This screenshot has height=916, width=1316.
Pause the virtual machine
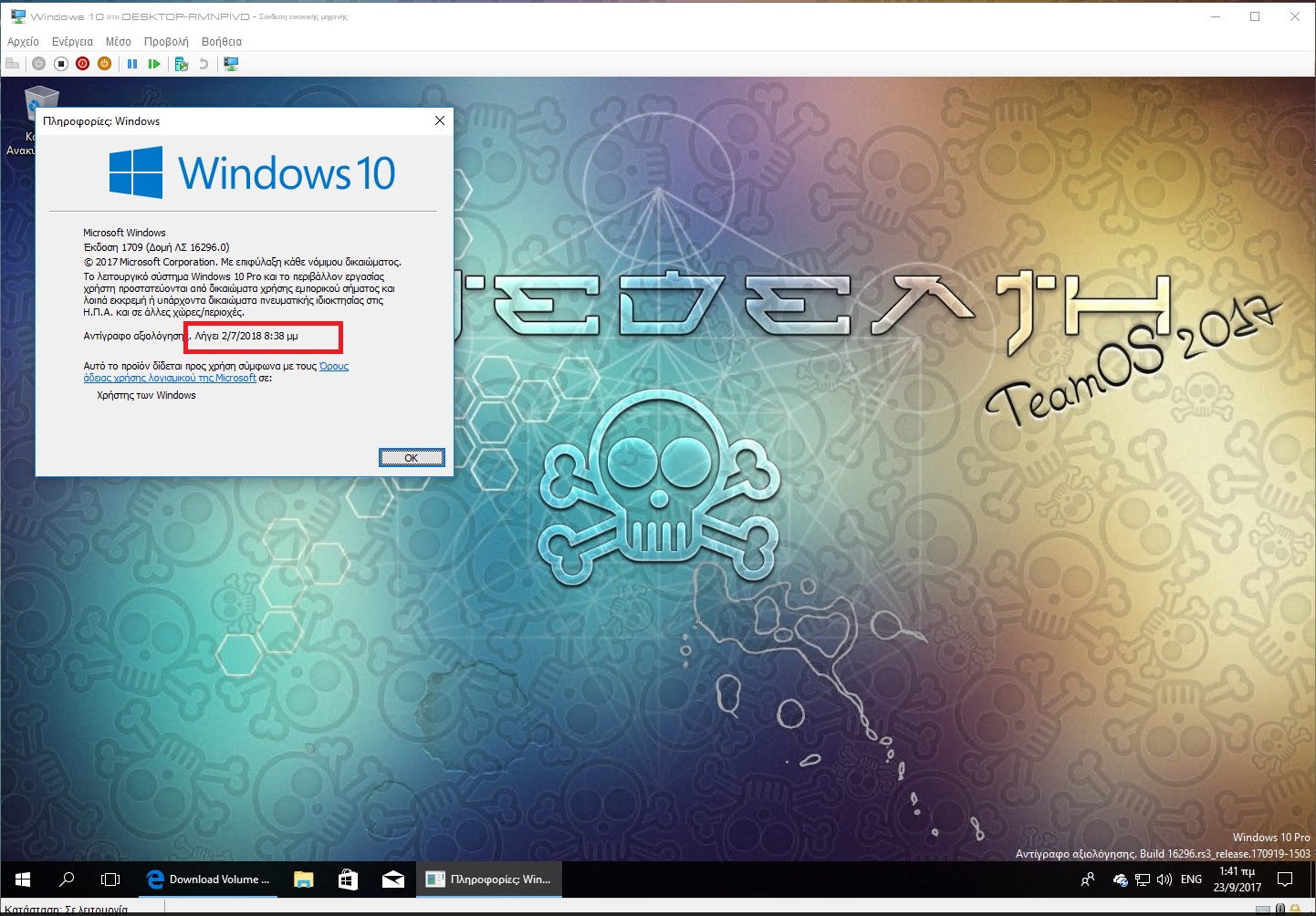tap(132, 64)
